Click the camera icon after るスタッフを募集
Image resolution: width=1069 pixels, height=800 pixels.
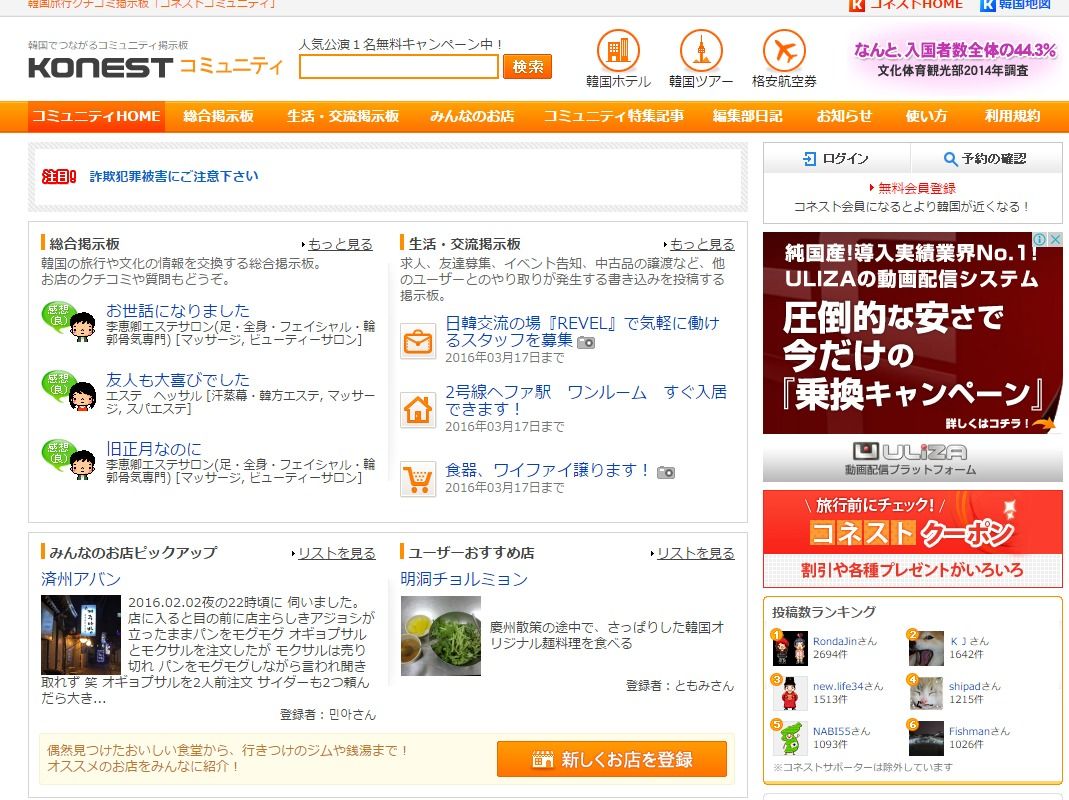coord(586,342)
